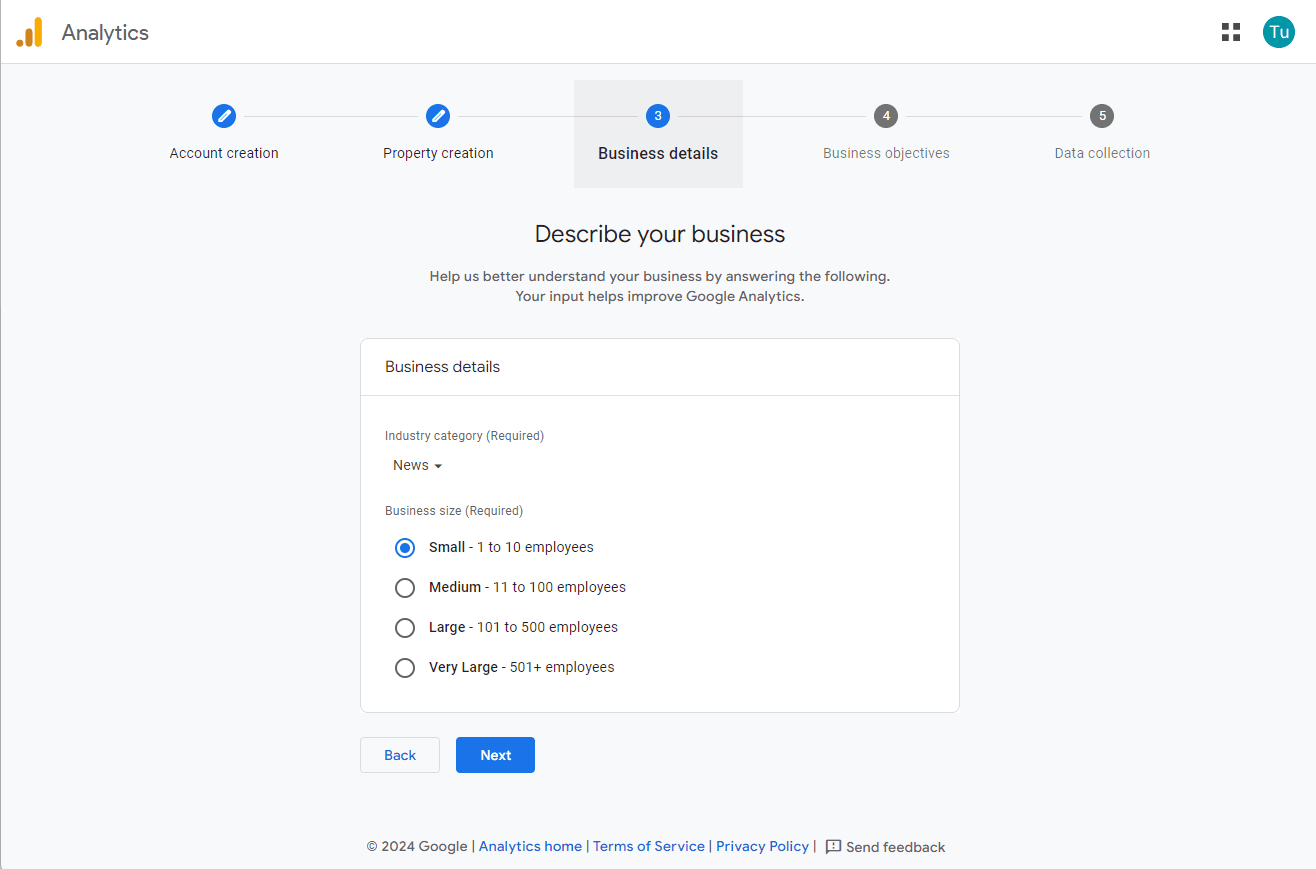Switch to Business details step tab
1316x869 pixels.
(x=658, y=153)
